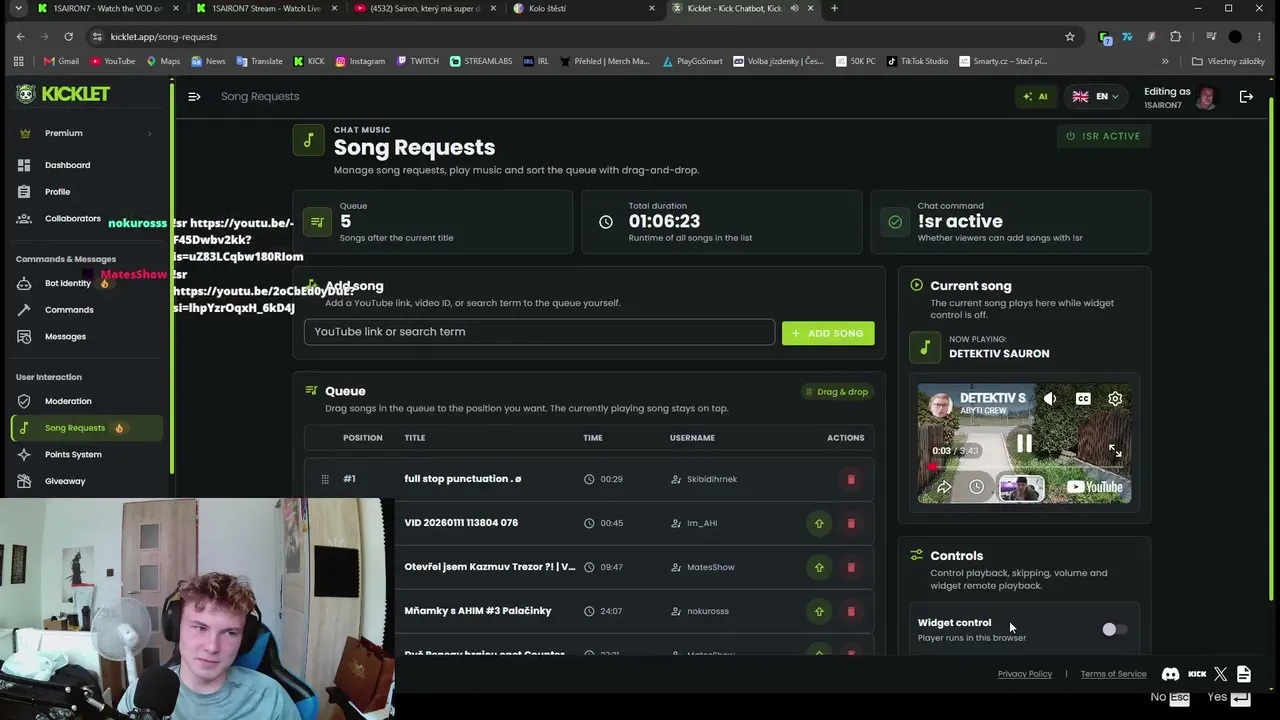Image resolution: width=1280 pixels, height=720 pixels.
Task: Click the YouTube link or search term field
Action: pyautogui.click(x=540, y=332)
